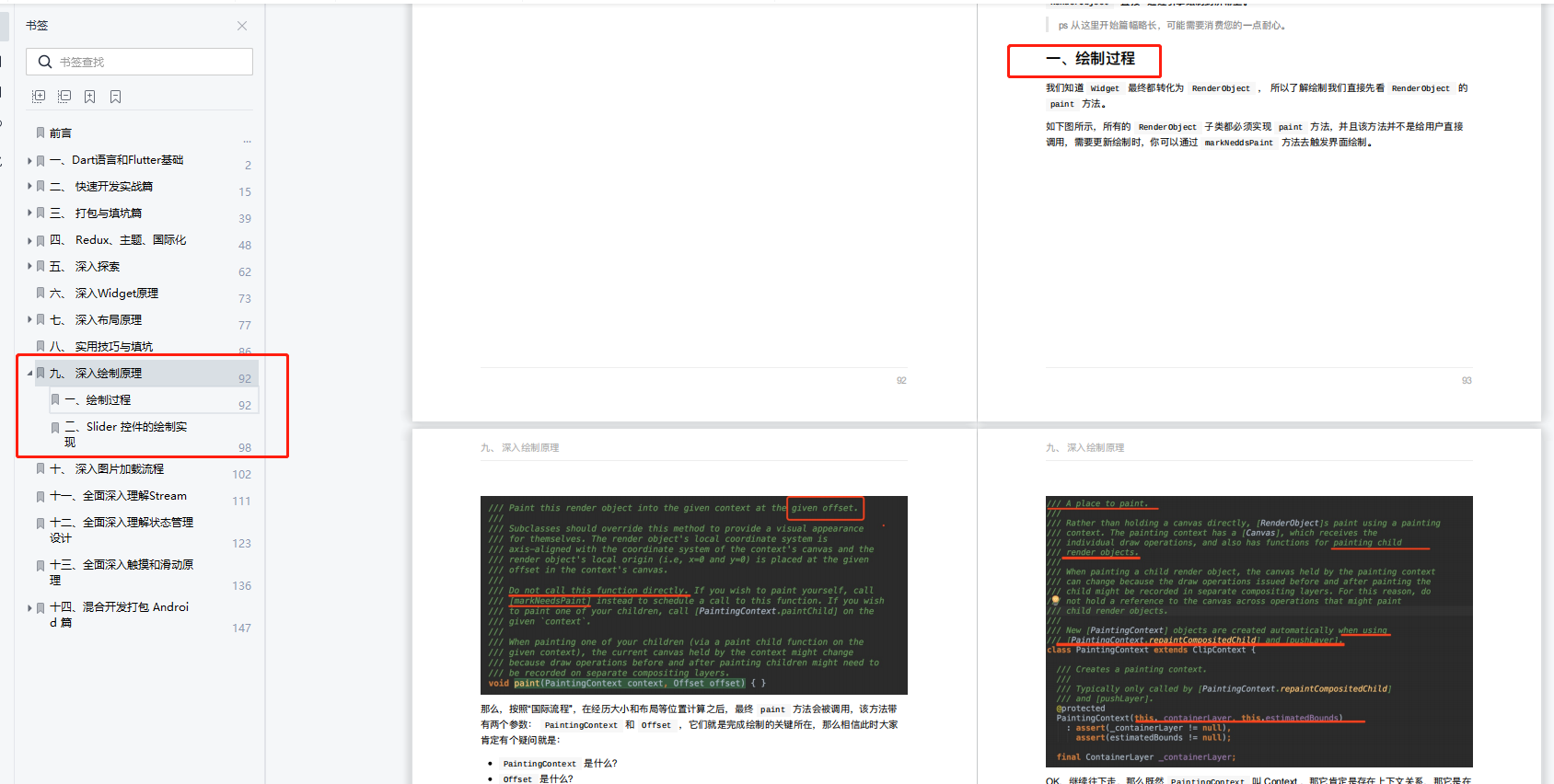Screen dimensions: 1554x784
Task: Open sub-bookmark 二、Slider 控件的绘制实现
Action: (126, 434)
